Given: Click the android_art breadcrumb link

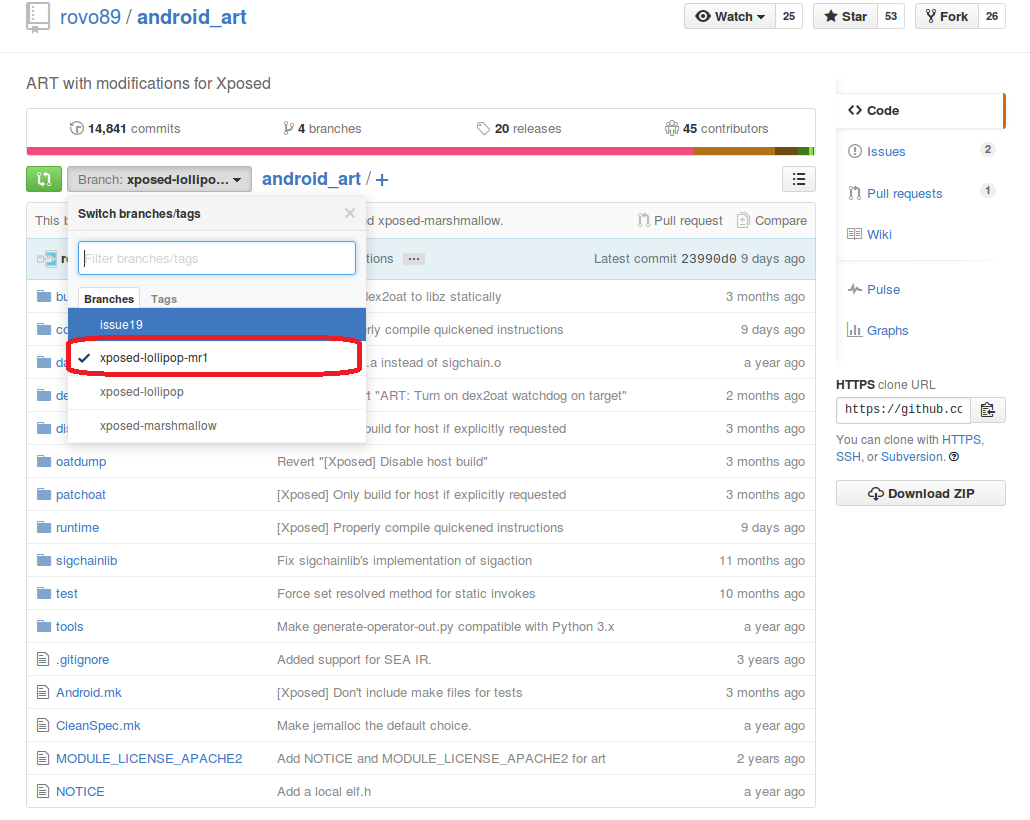Looking at the screenshot, I should tap(311, 179).
